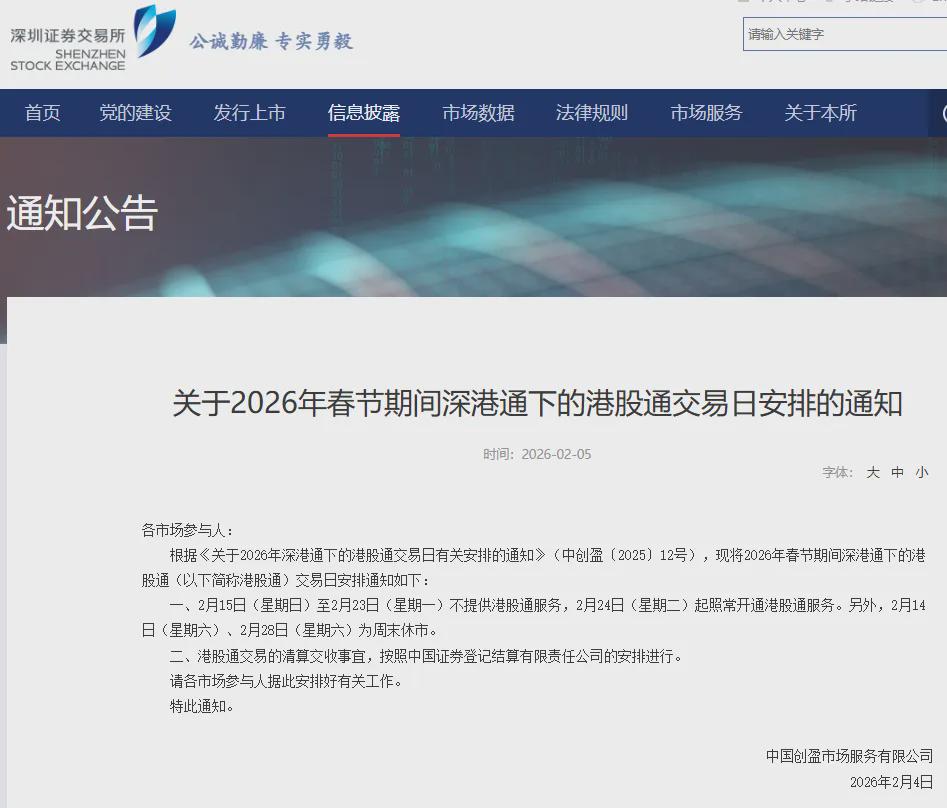This screenshot has width=947, height=808.
Task: Click the 公诚勤廉 专实勇毅 motto text
Action: tap(271, 41)
